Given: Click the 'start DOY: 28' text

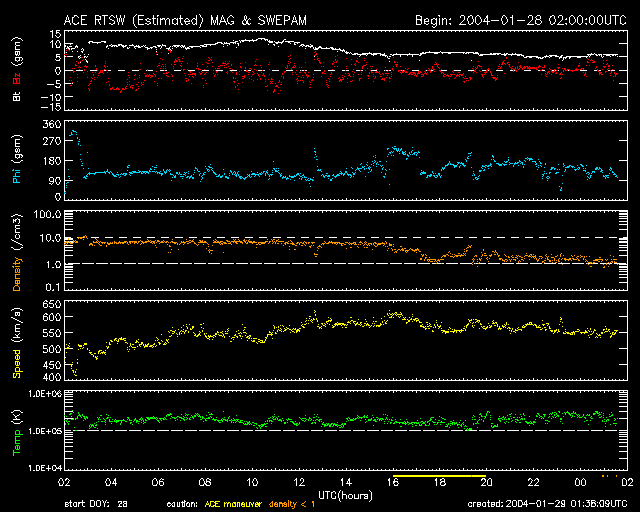Looking at the screenshot, I should pyautogui.click(x=97, y=504).
